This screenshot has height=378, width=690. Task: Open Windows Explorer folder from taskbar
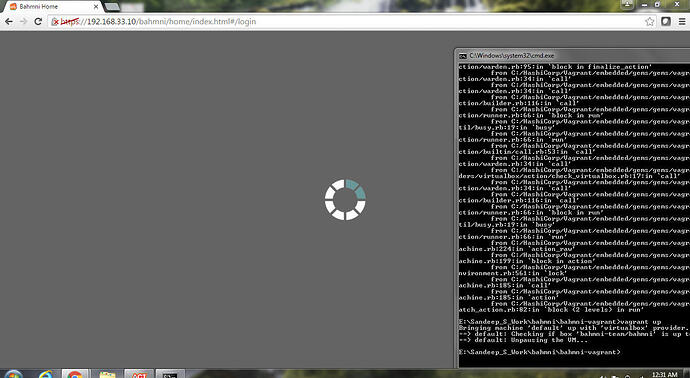[107, 375]
